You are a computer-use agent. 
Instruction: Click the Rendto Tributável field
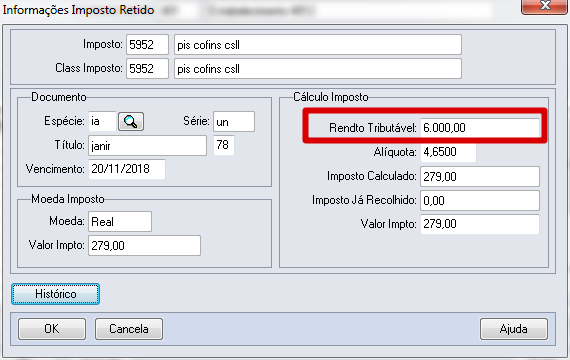(x=480, y=128)
